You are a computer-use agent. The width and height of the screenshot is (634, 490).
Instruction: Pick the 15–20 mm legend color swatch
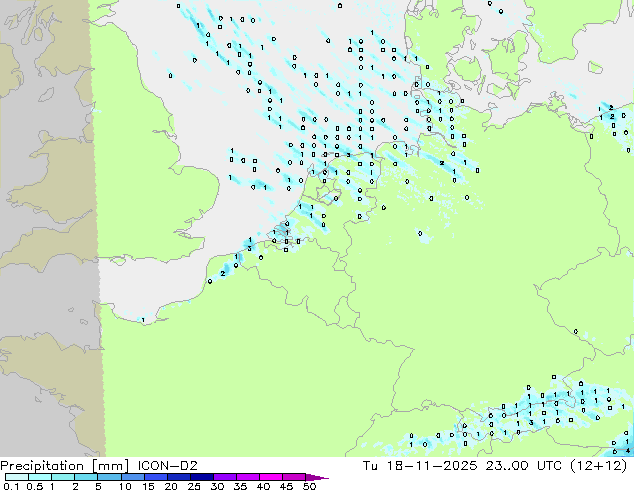coord(155,477)
